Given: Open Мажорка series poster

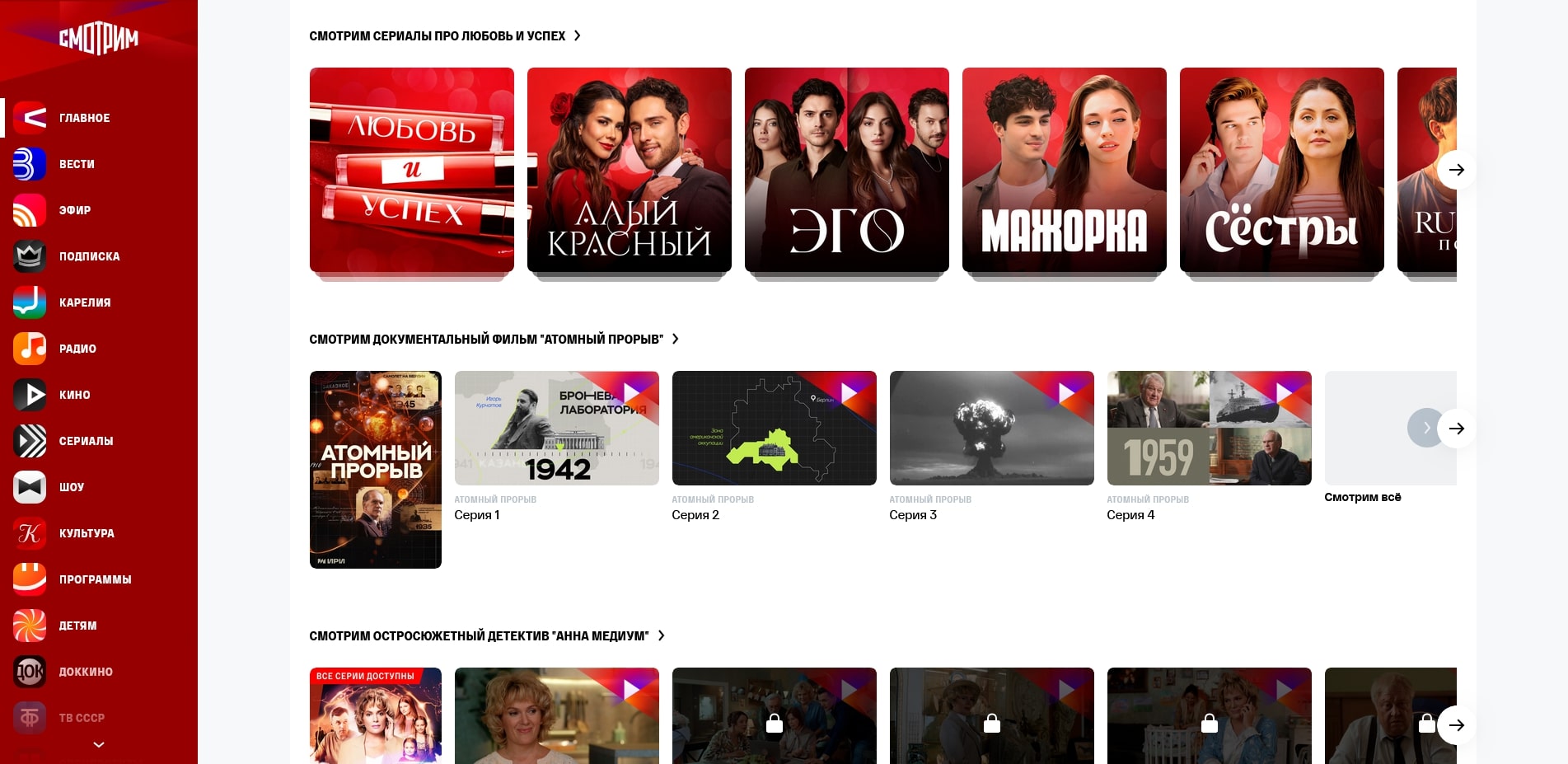Looking at the screenshot, I should (1064, 170).
